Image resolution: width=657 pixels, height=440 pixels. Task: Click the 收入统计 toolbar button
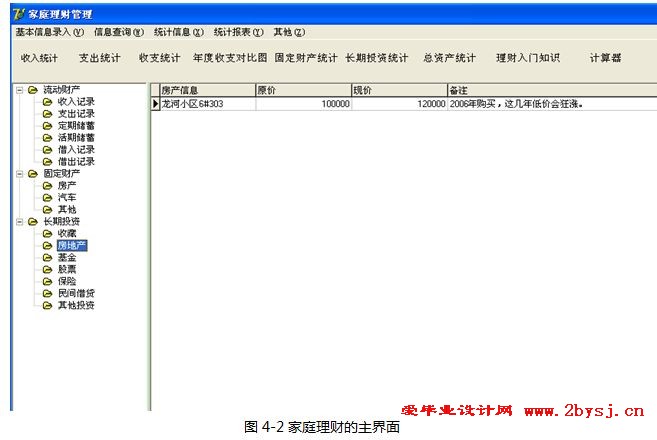click(40, 58)
